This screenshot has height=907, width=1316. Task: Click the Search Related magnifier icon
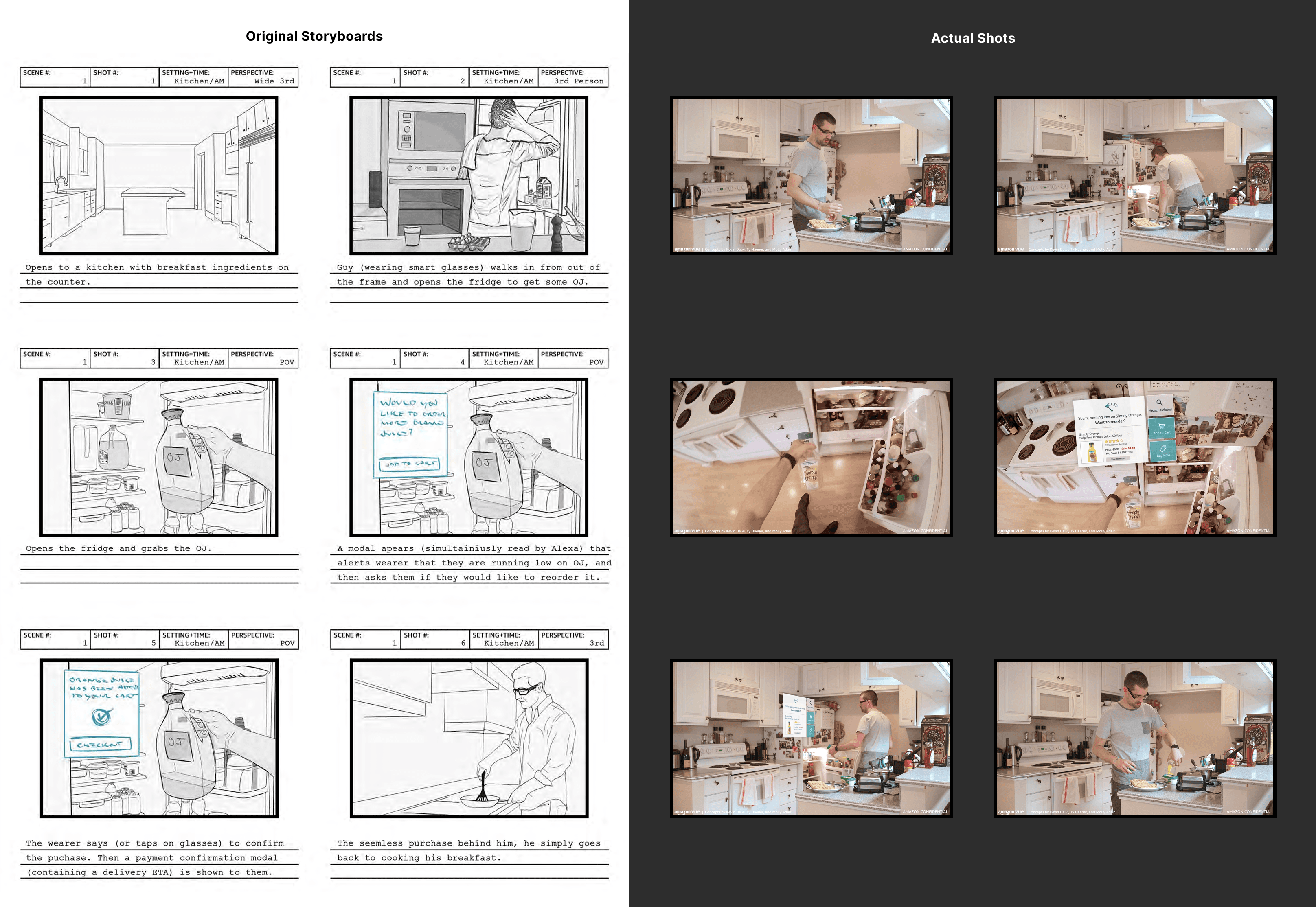click(1160, 402)
